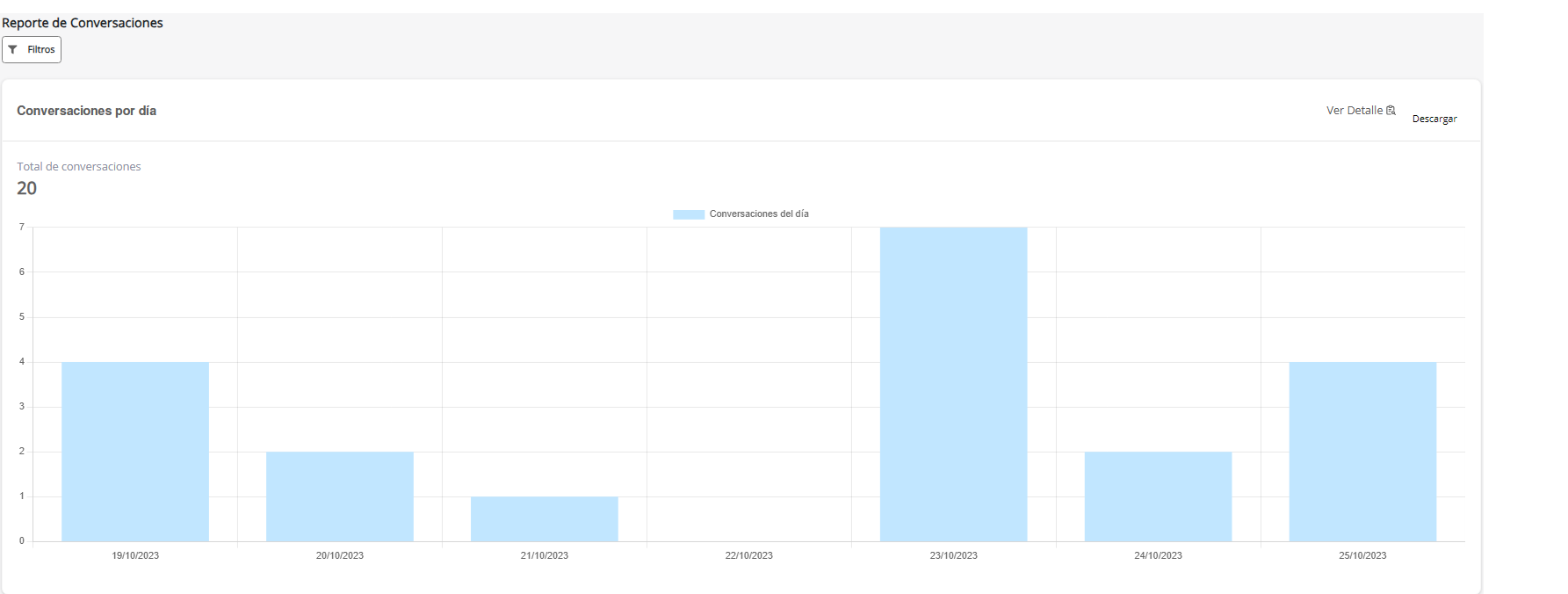This screenshot has height=594, width=1568.
Task: Click the shortest bar, 21/10/2023
Action: click(545, 518)
